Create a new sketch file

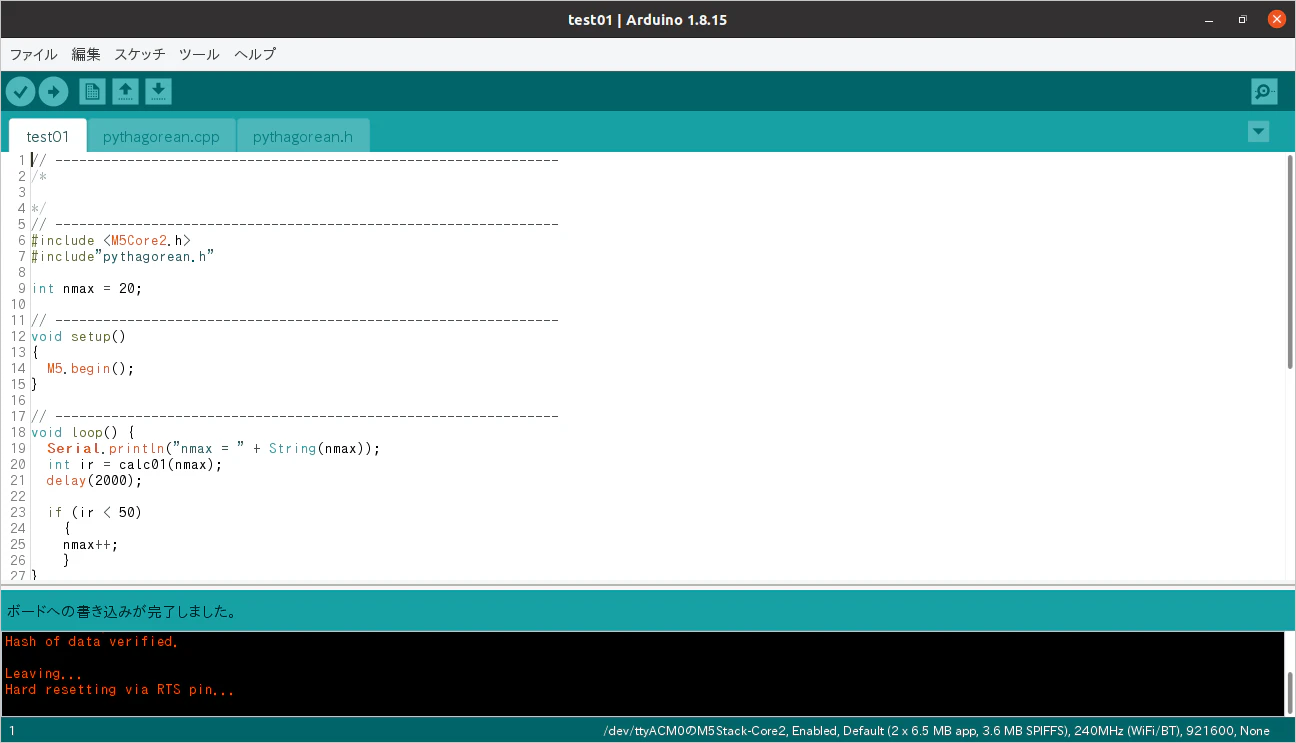(92, 92)
